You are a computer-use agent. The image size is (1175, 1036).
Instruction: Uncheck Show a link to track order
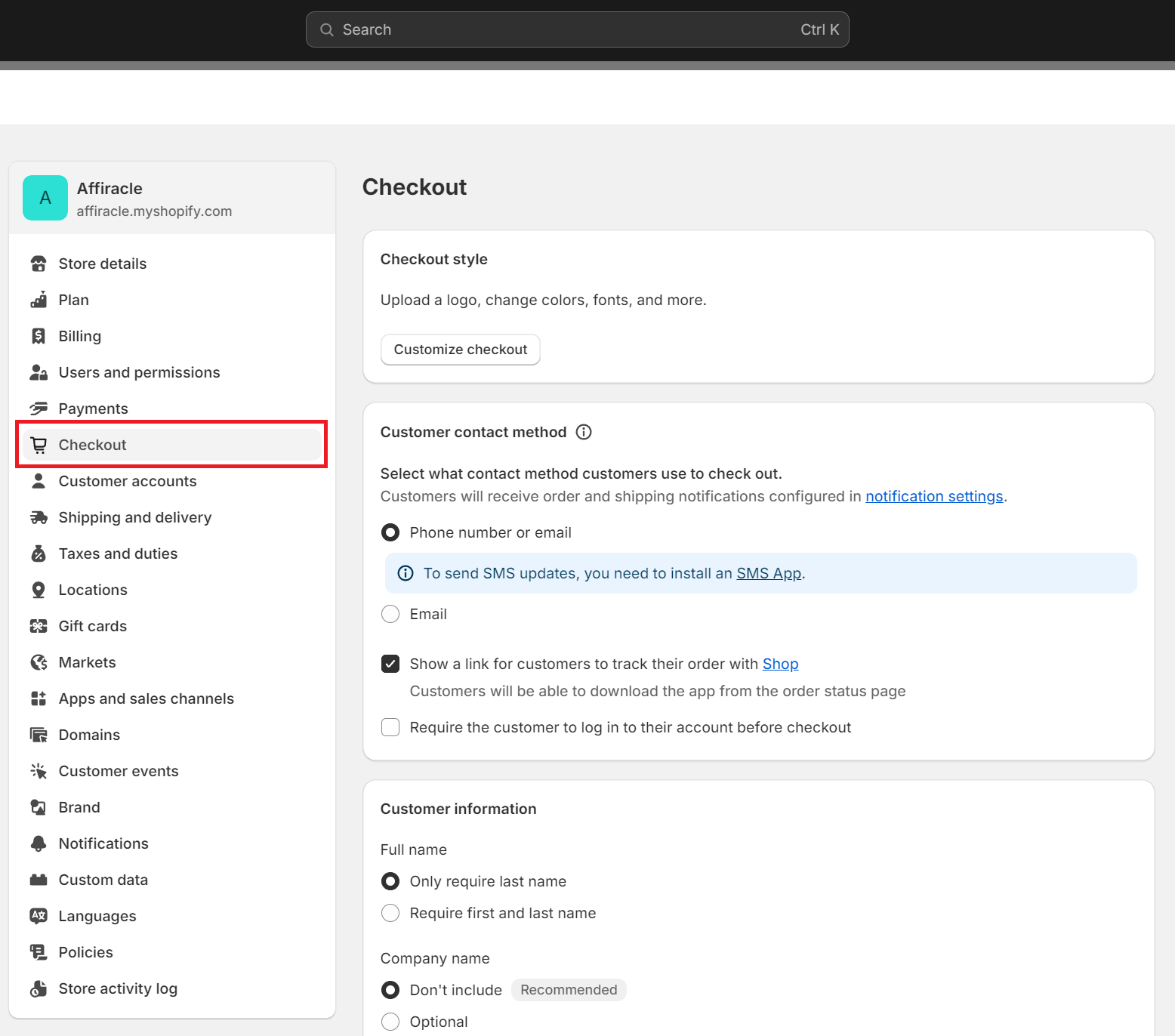390,664
